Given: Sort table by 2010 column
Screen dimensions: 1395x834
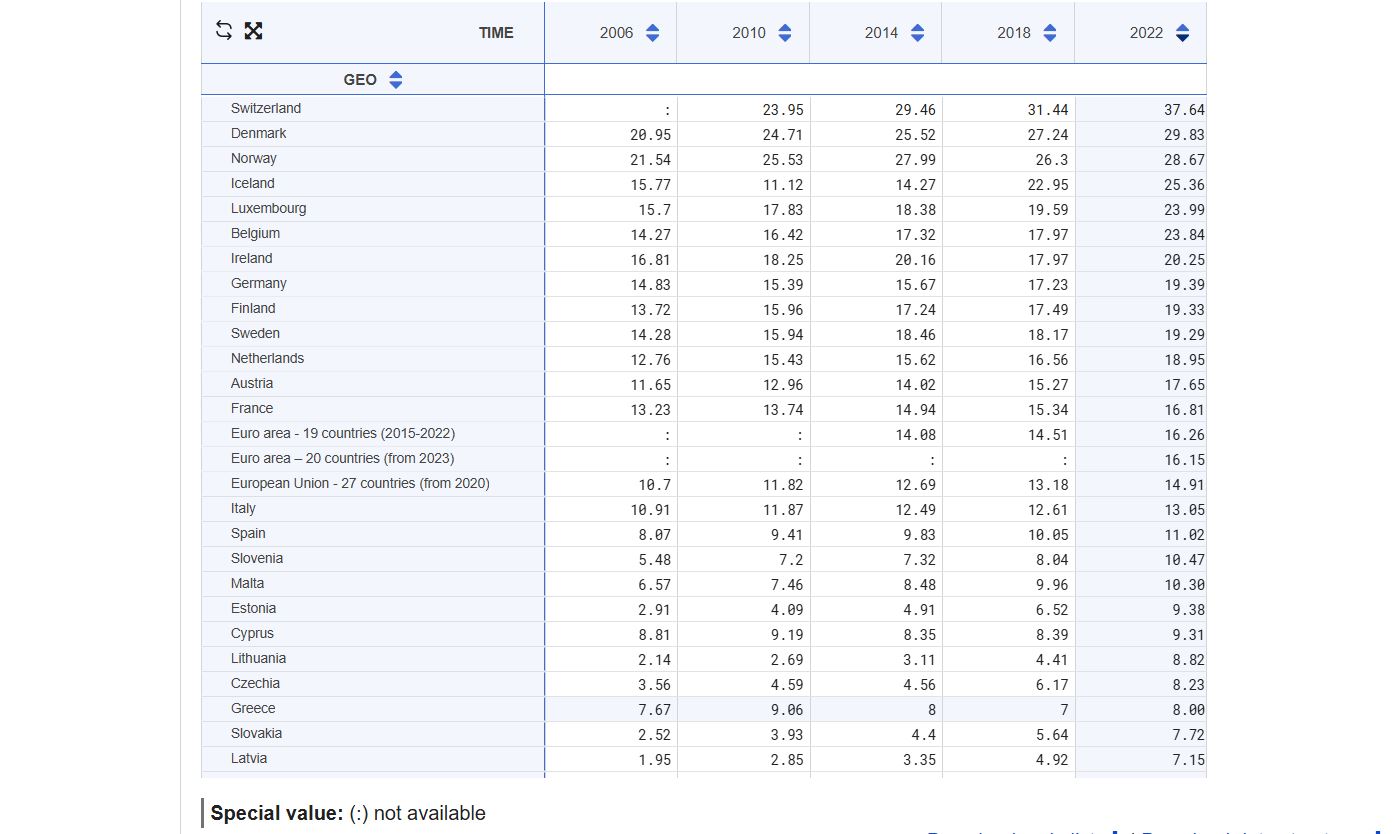Looking at the screenshot, I should tap(784, 33).
